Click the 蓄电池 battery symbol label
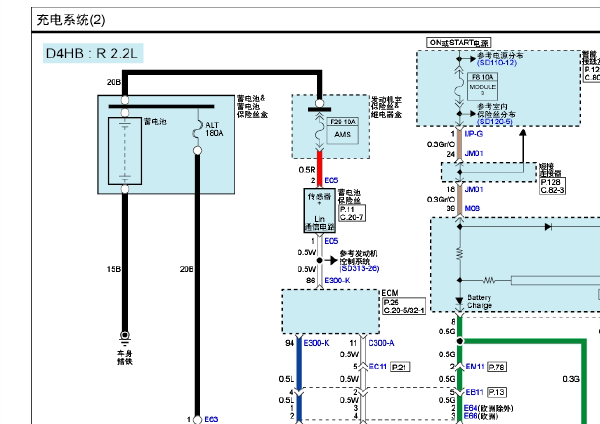Screen dimensions: 600x424 (155, 122)
